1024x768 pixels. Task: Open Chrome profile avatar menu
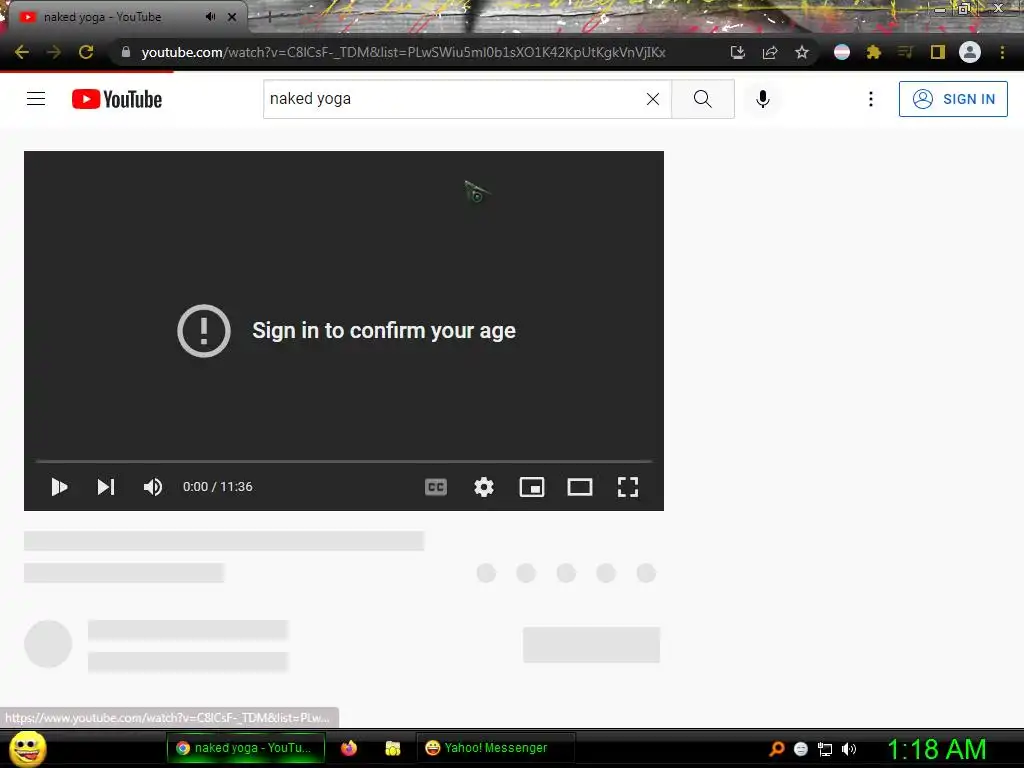pyautogui.click(x=970, y=52)
